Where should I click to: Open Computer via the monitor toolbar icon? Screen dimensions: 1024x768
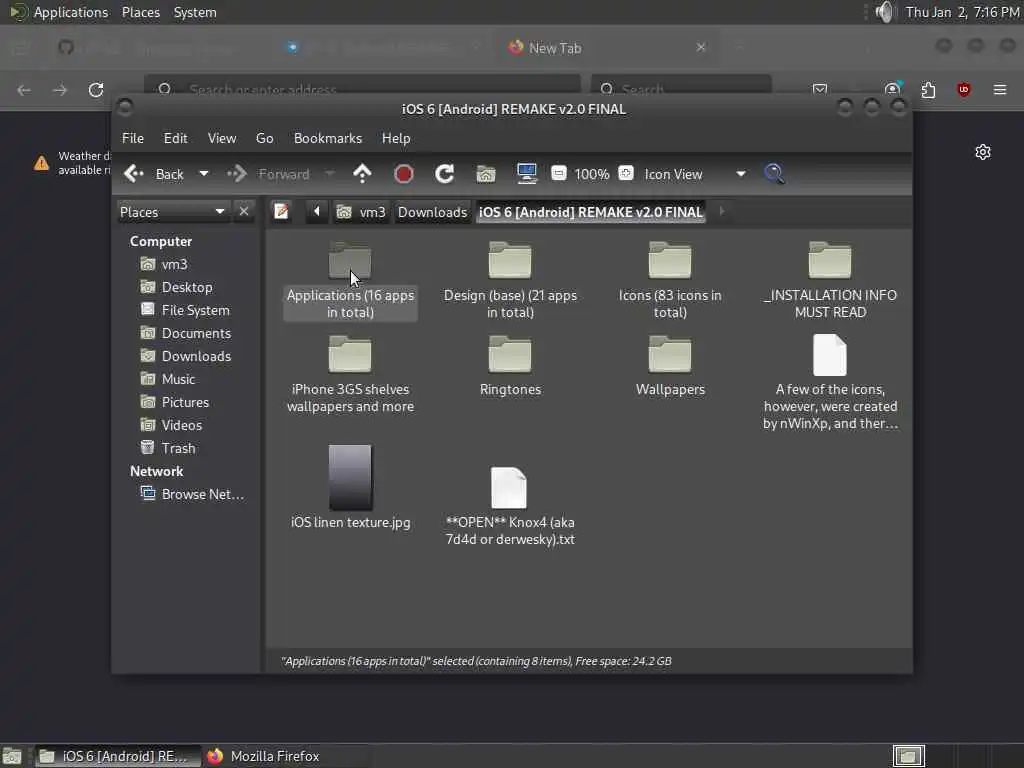(x=526, y=174)
